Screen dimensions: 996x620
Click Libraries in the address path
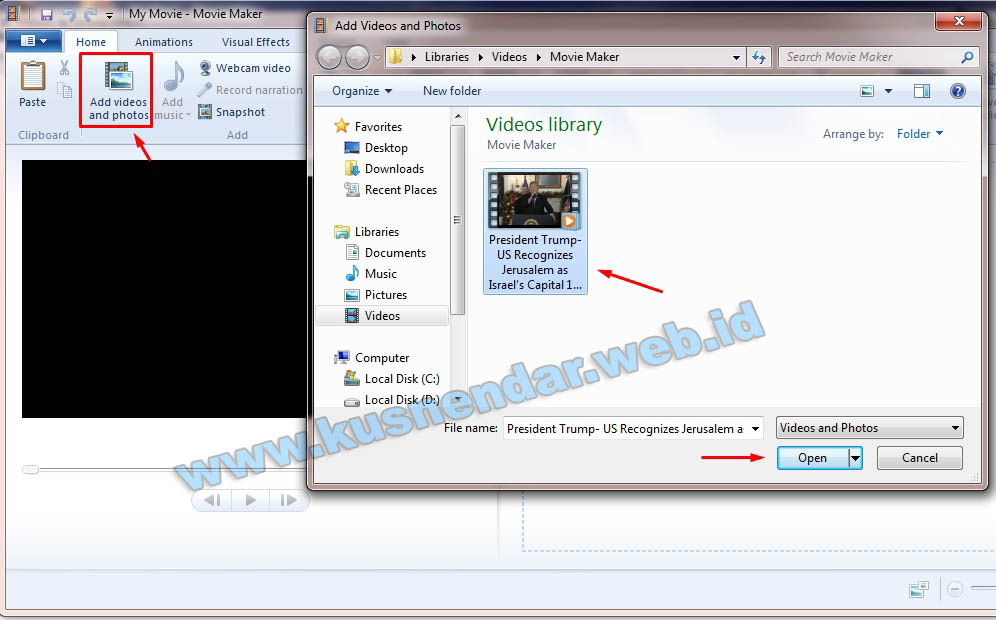click(x=447, y=57)
